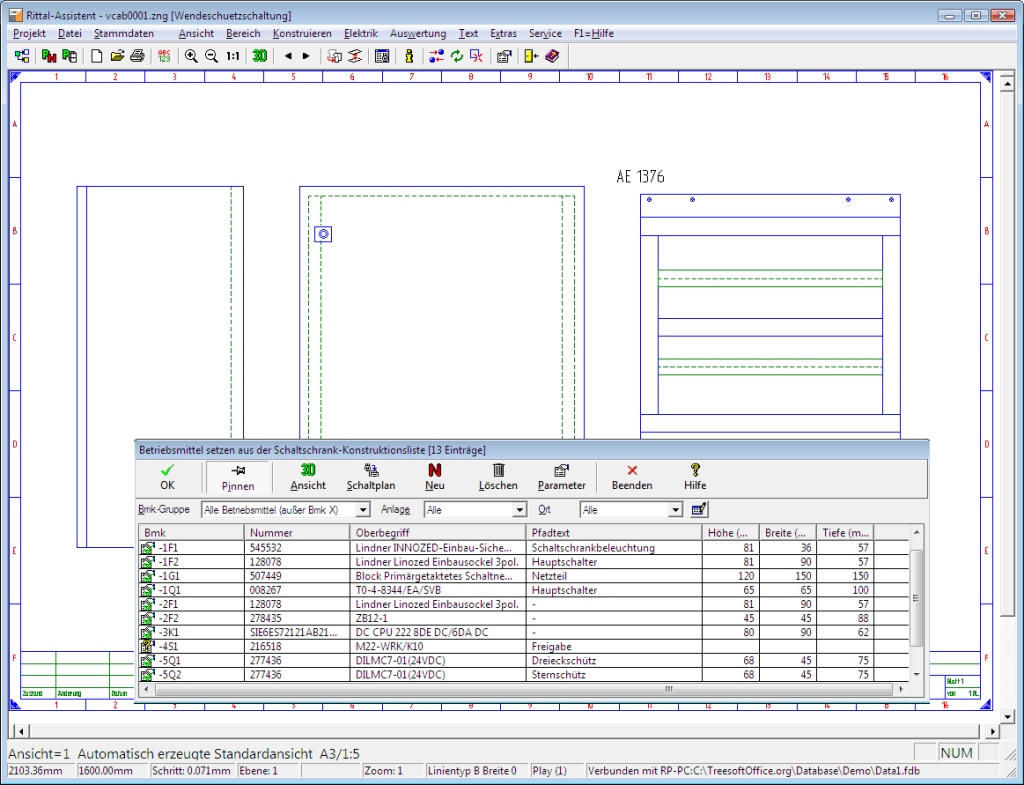Screen dimensions: 1024x785
Task: Click the edit icon beside Ort dropdown
Action: coord(699,510)
